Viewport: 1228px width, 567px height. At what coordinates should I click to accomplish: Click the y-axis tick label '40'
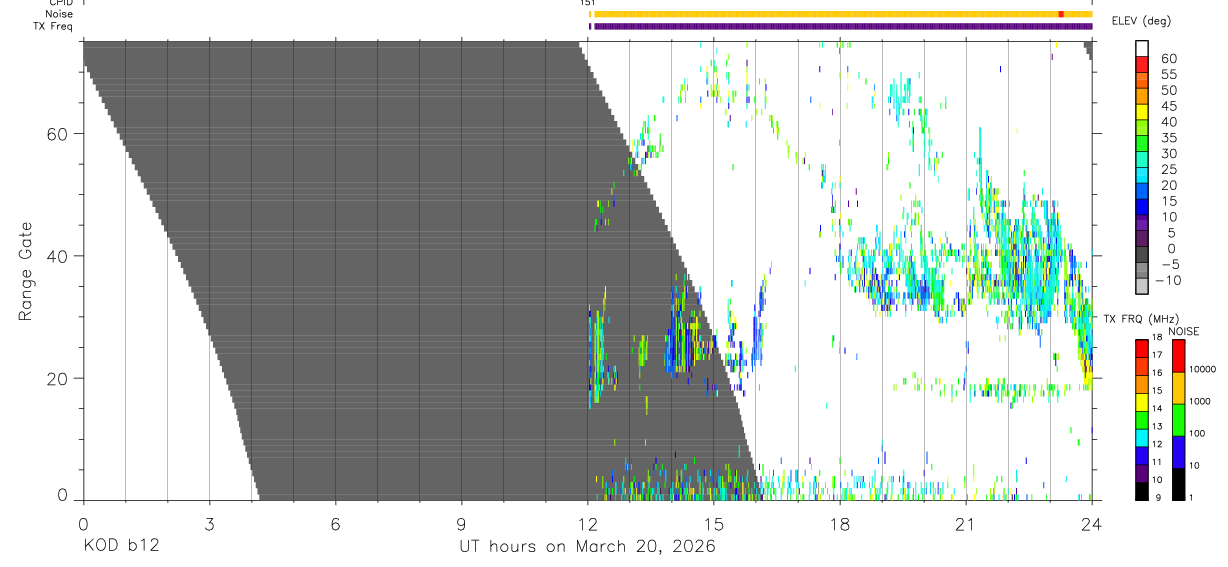59,256
